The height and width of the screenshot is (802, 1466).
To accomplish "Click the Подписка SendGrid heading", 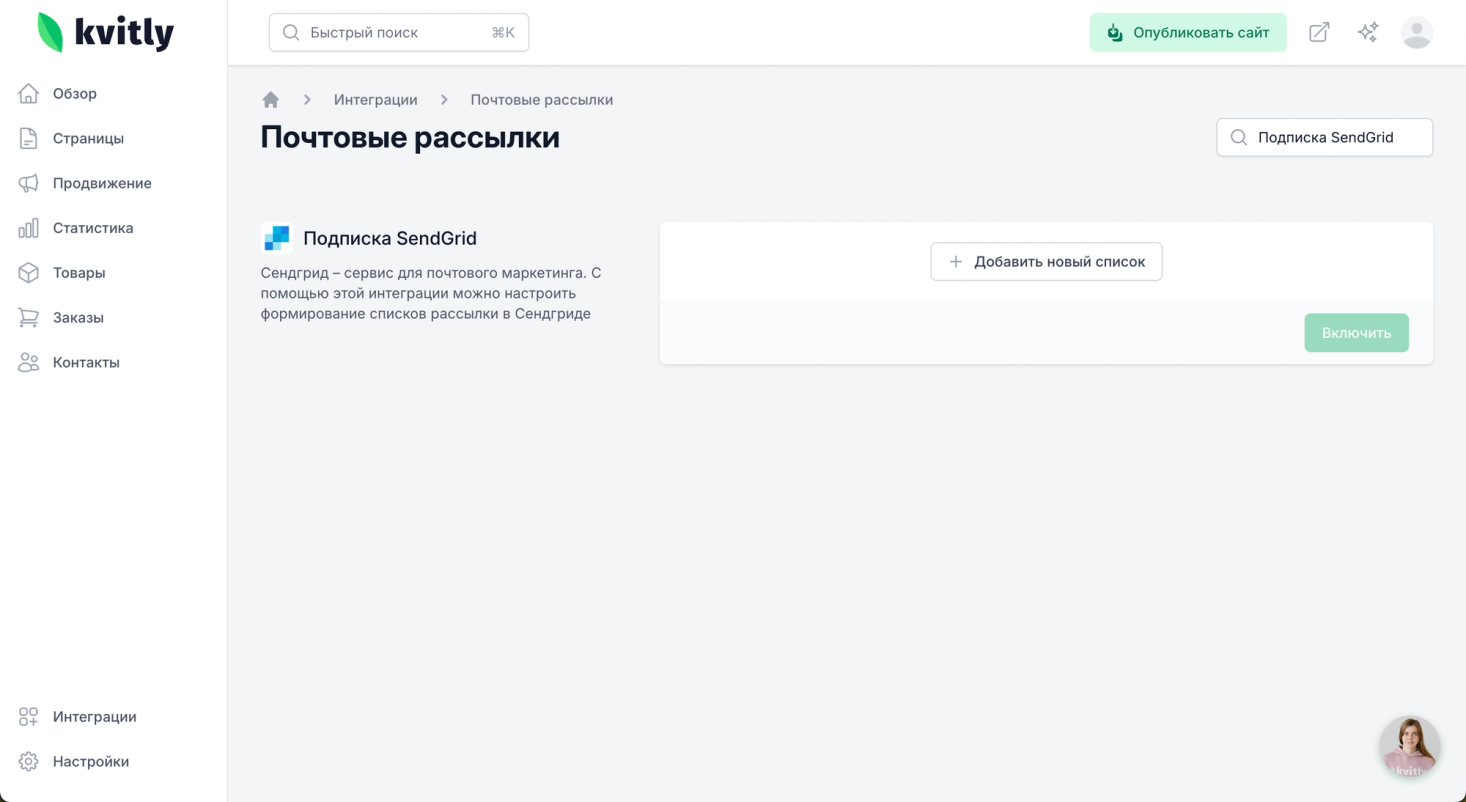I will 390,238.
